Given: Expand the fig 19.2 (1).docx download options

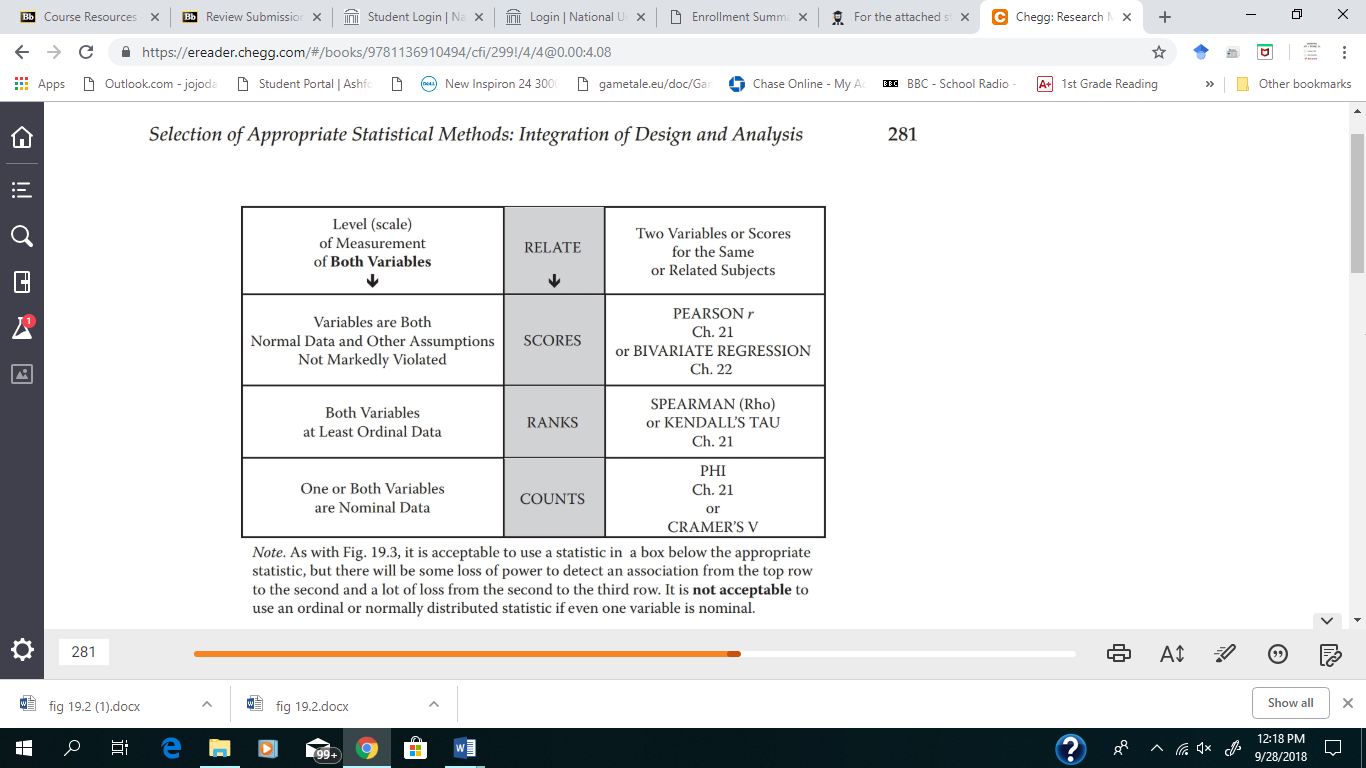Looking at the screenshot, I should (206, 703).
